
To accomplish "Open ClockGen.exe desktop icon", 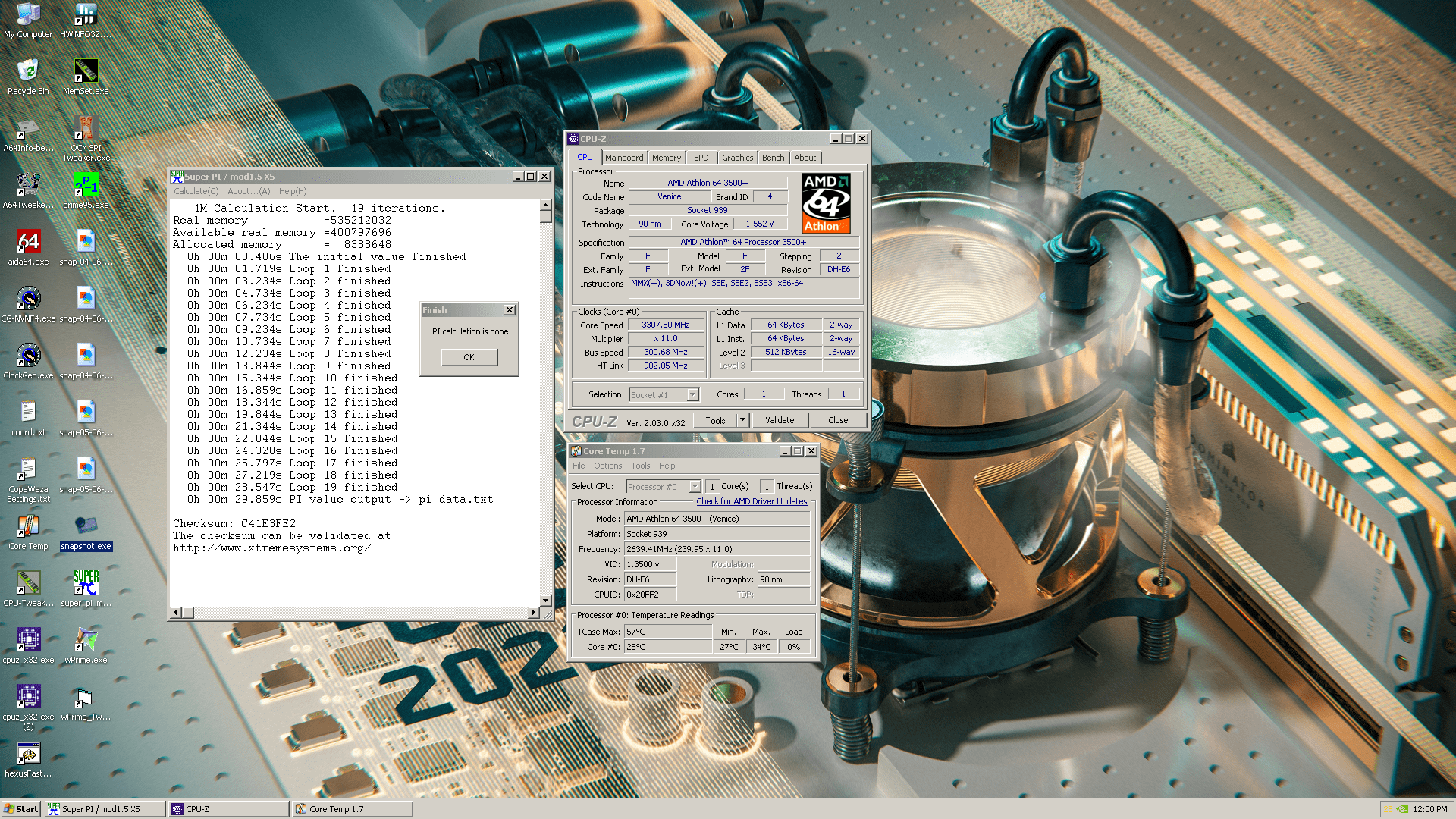I will click(28, 362).
